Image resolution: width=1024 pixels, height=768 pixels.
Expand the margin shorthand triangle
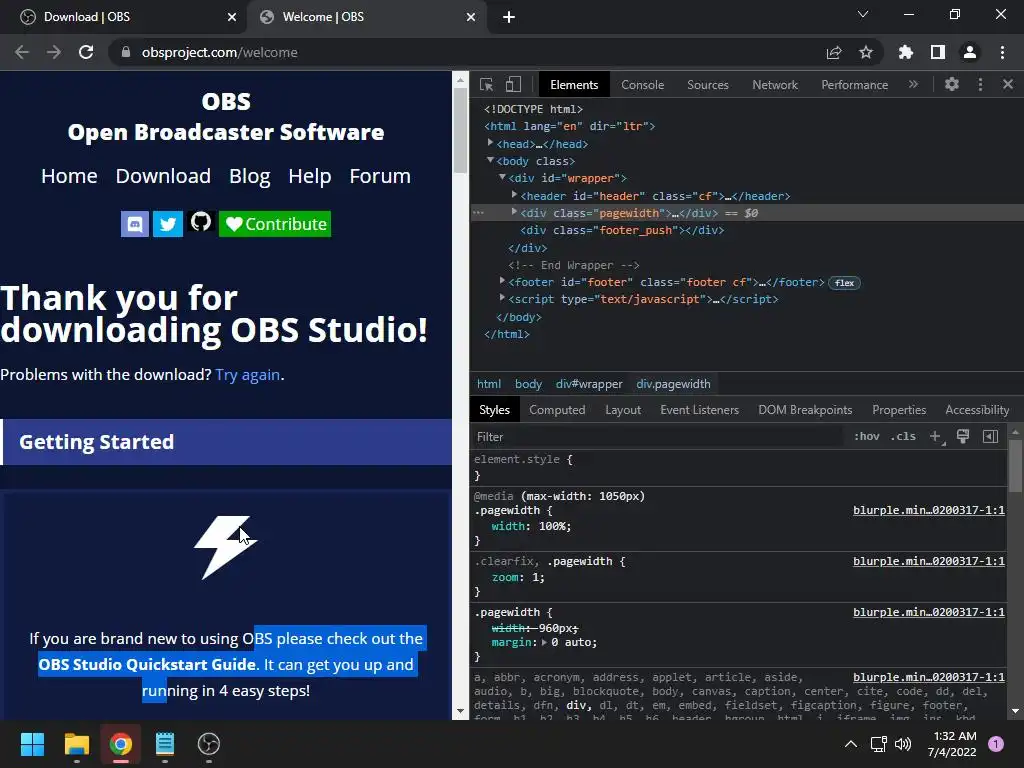[545, 643]
